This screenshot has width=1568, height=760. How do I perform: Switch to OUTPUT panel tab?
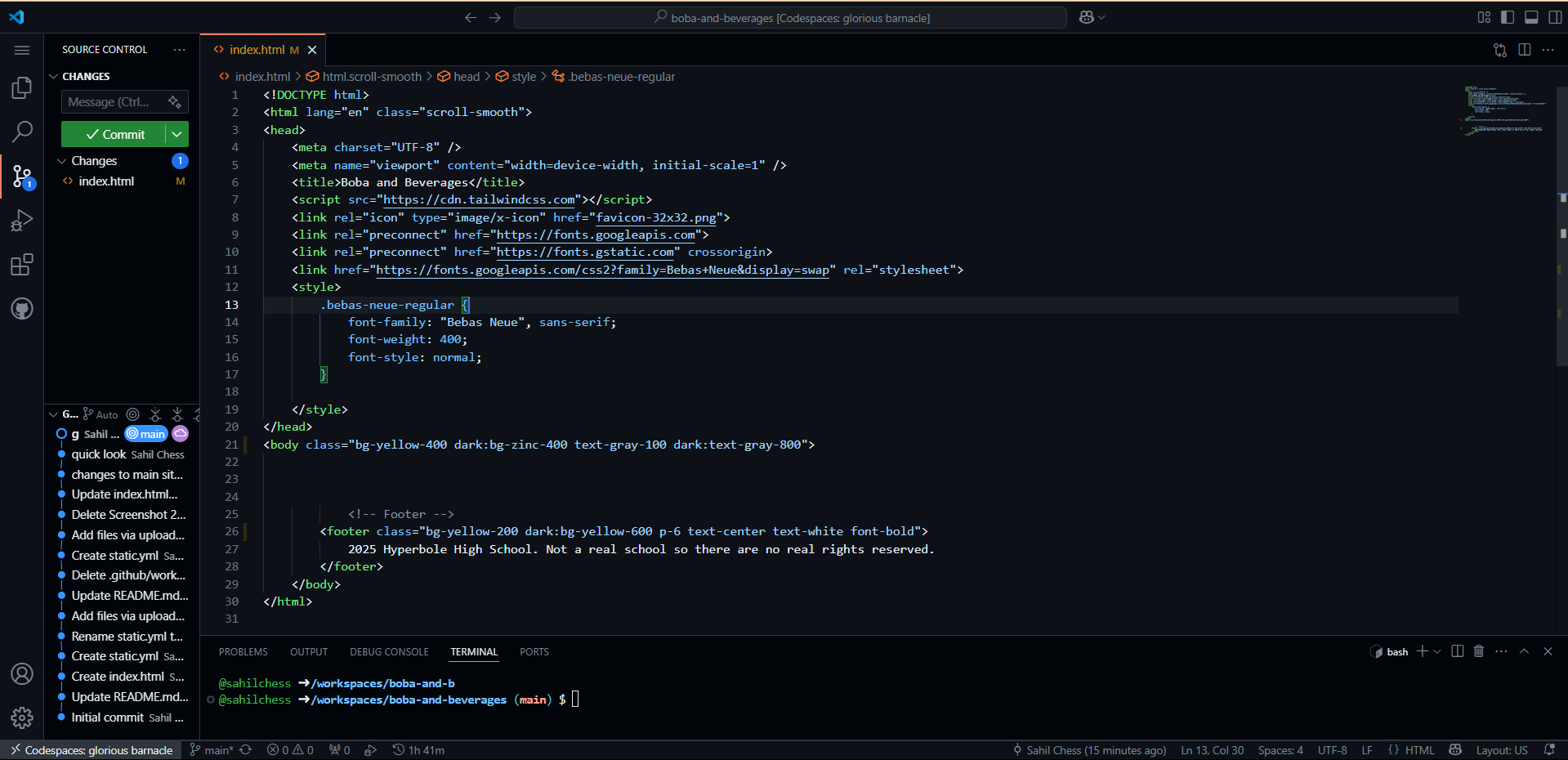coord(309,652)
